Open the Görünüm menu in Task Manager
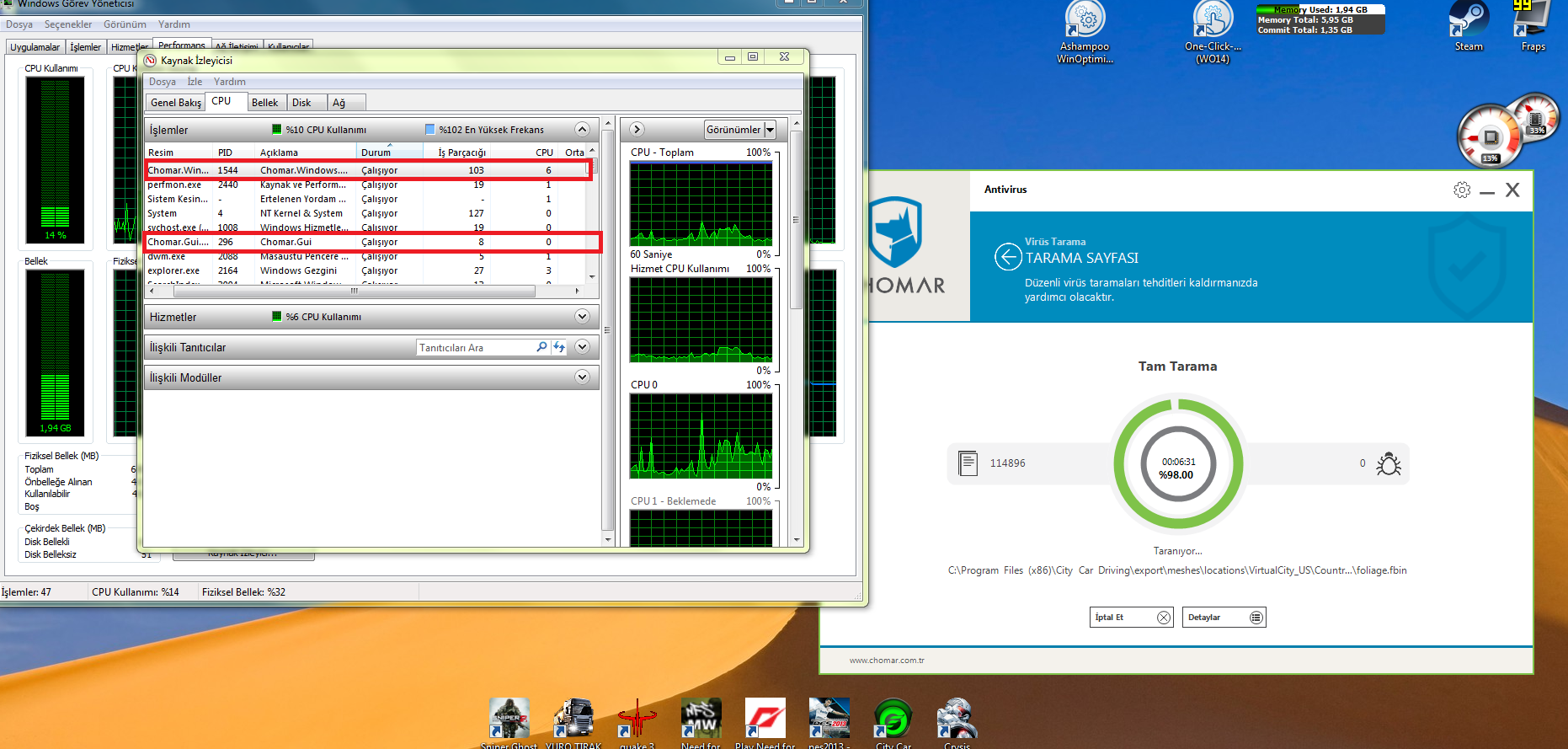This screenshot has width=1568, height=749. coord(125,24)
